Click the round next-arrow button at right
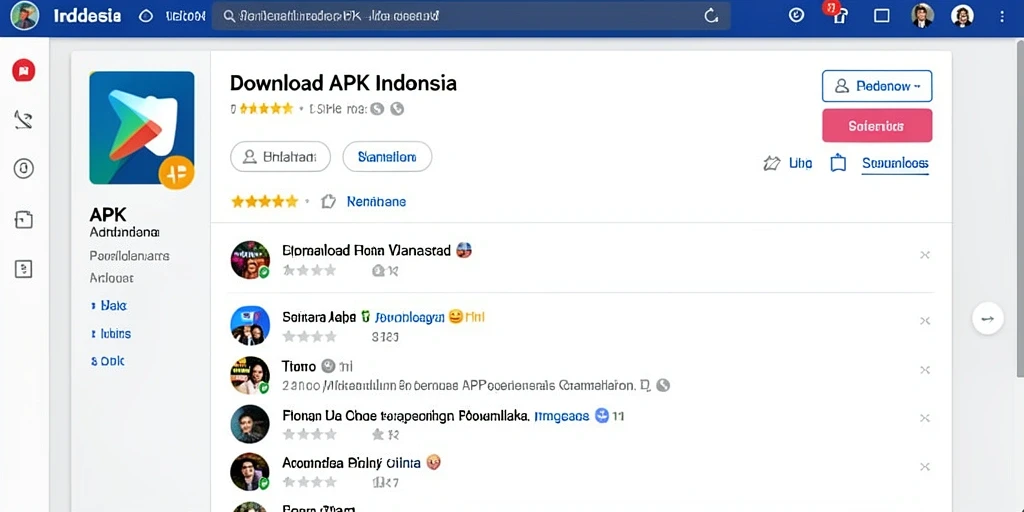This screenshot has height=512, width=1024. coord(988,319)
